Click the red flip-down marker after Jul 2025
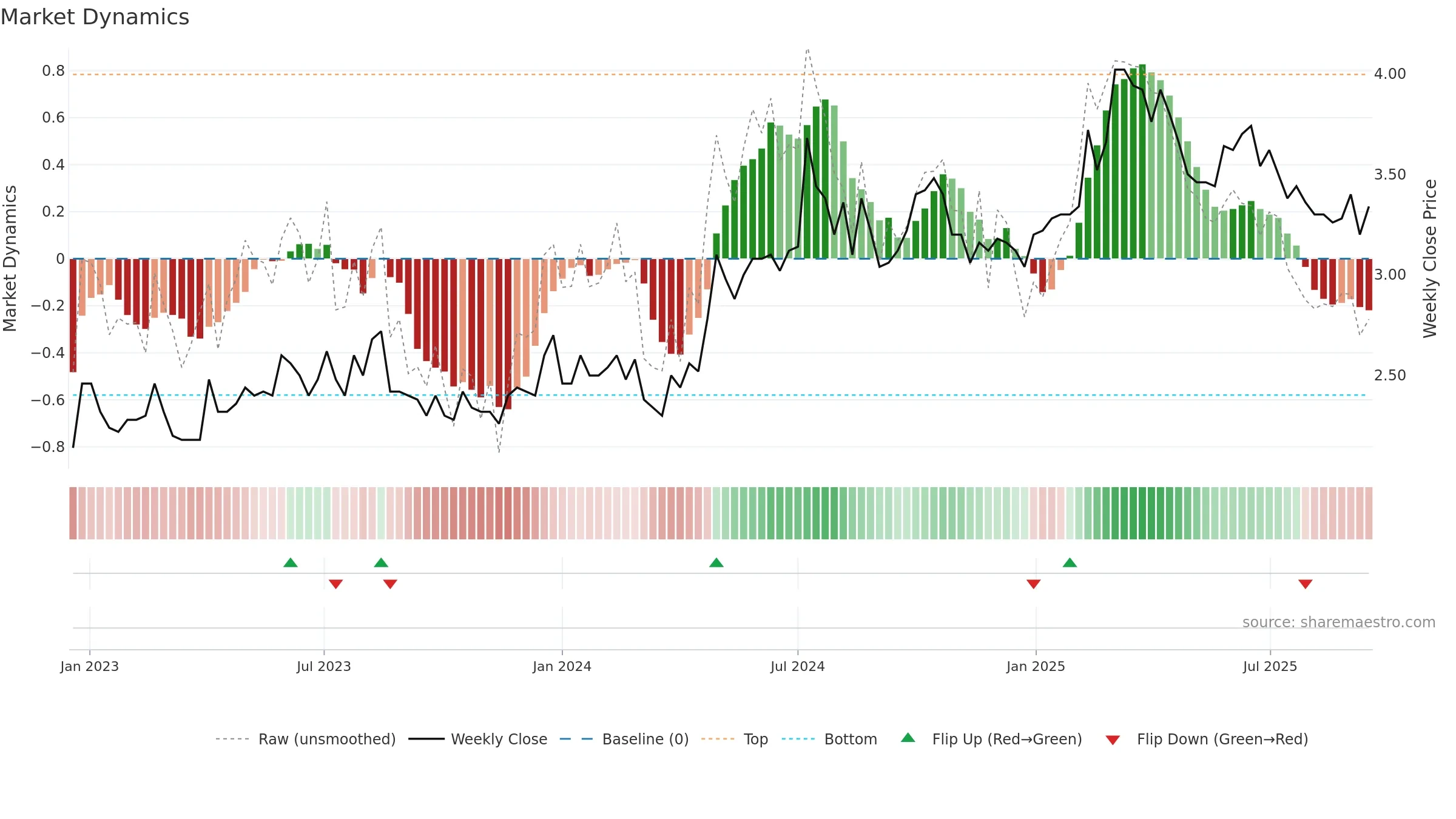This screenshot has width=1456, height=819. tap(1306, 584)
